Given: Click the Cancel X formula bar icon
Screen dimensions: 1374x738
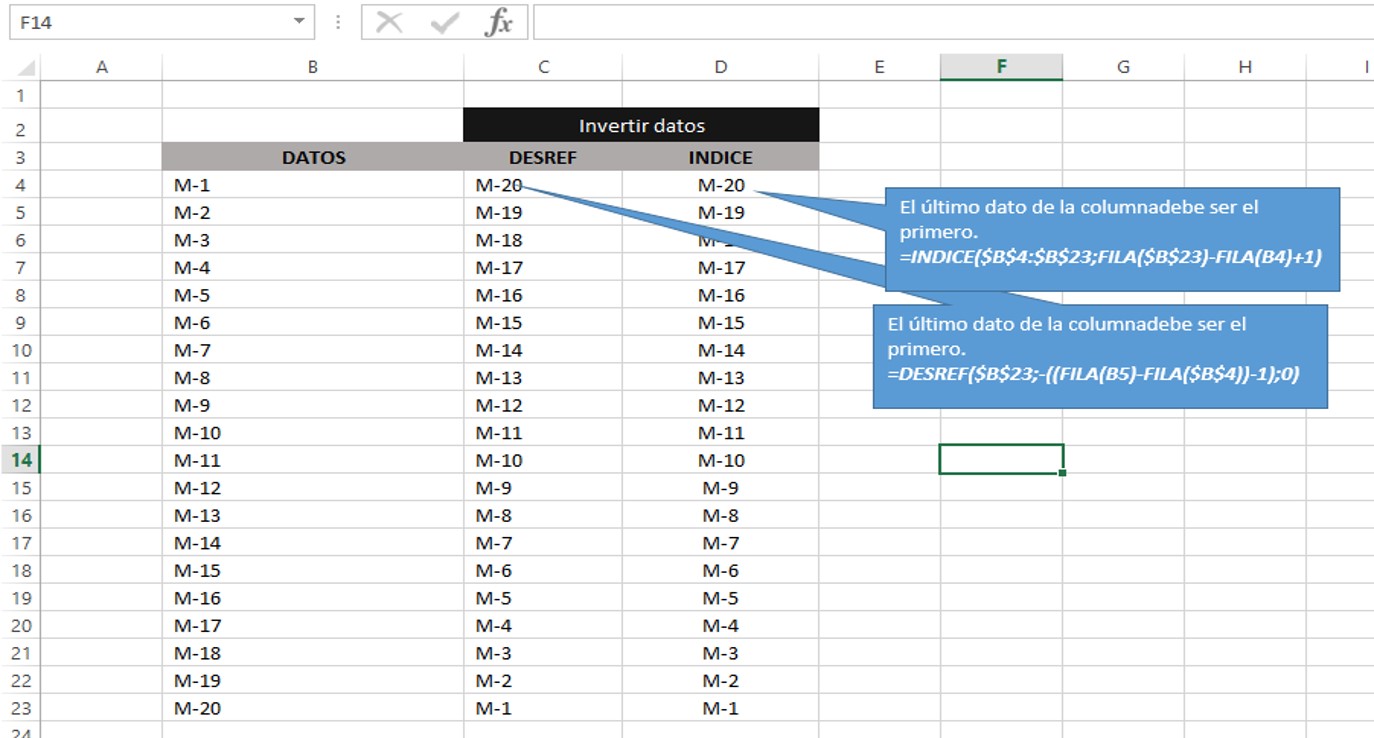Looking at the screenshot, I should tap(389, 22).
